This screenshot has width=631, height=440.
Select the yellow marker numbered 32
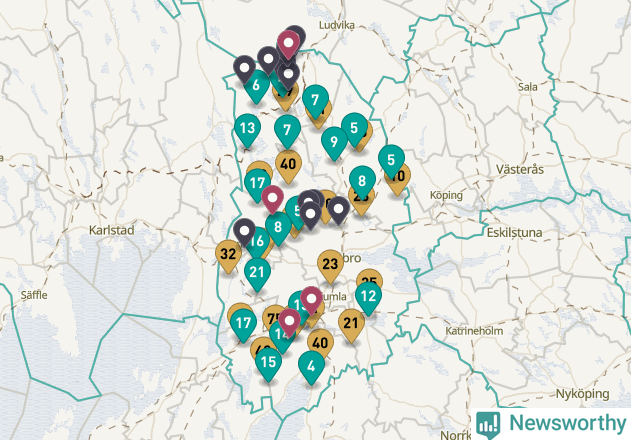click(x=228, y=254)
